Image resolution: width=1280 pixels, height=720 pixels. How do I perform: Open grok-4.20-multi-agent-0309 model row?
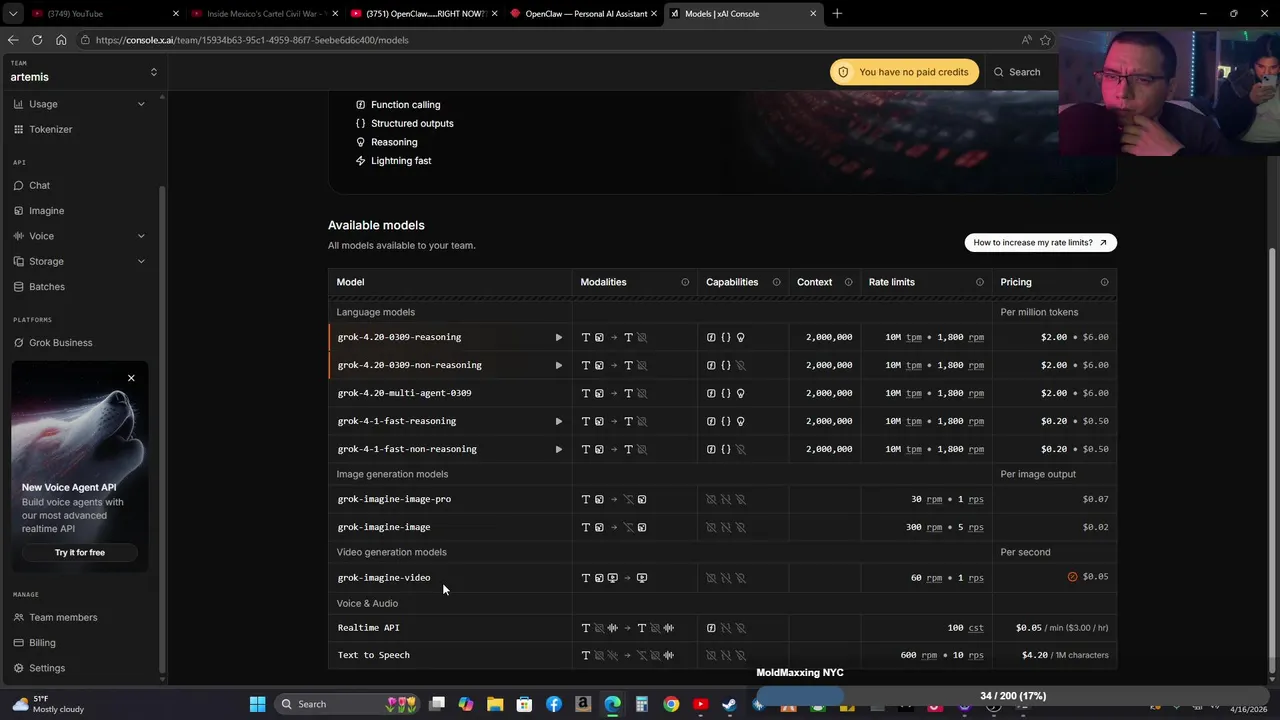coord(722,393)
